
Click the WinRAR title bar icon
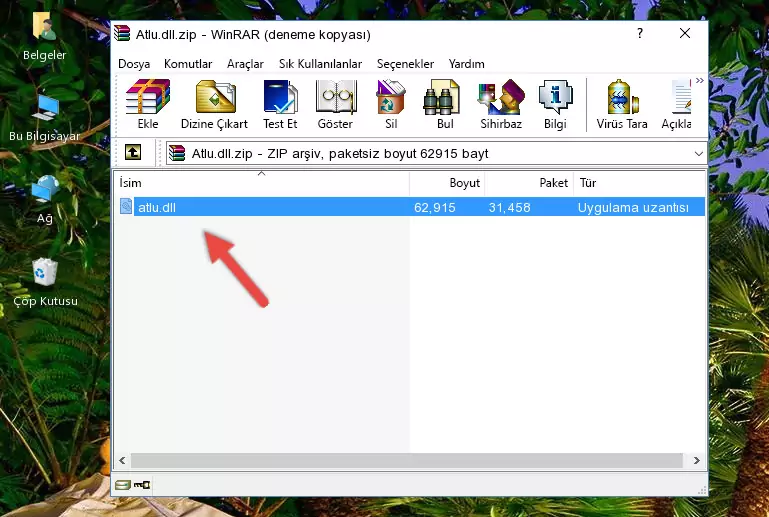tap(122, 33)
